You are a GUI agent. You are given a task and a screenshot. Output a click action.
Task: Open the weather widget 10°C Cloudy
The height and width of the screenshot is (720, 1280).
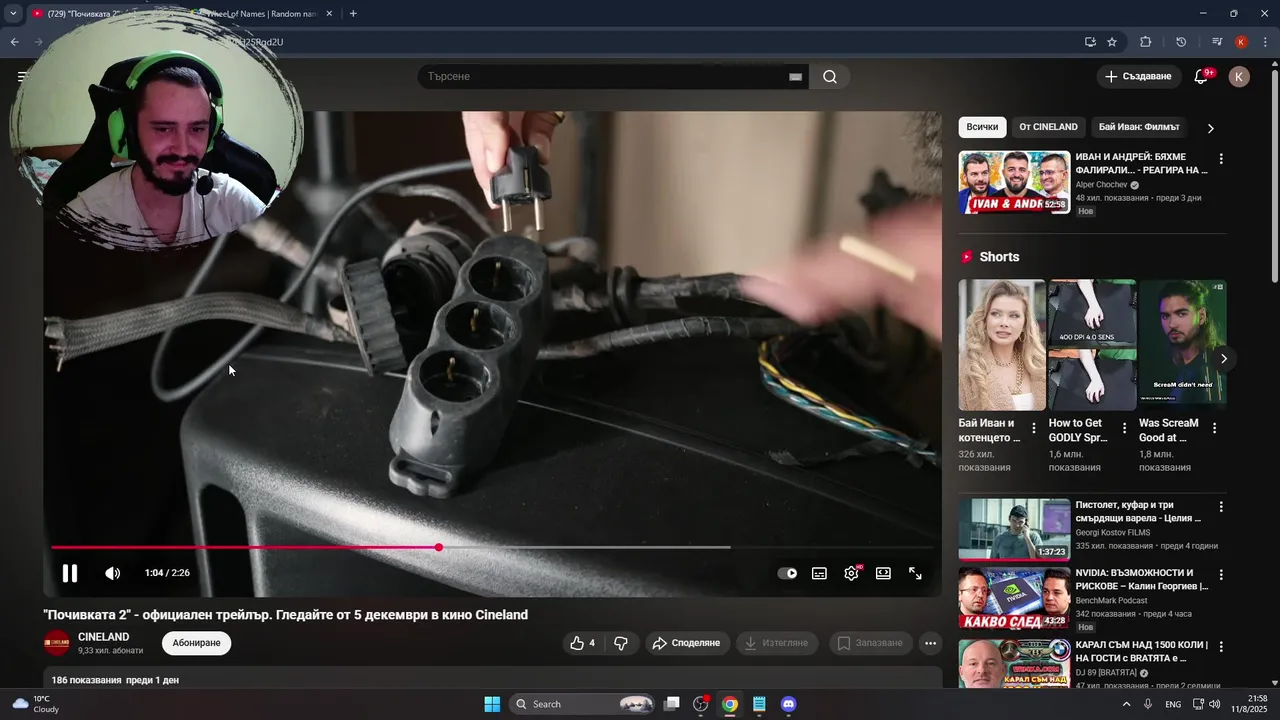point(34,704)
